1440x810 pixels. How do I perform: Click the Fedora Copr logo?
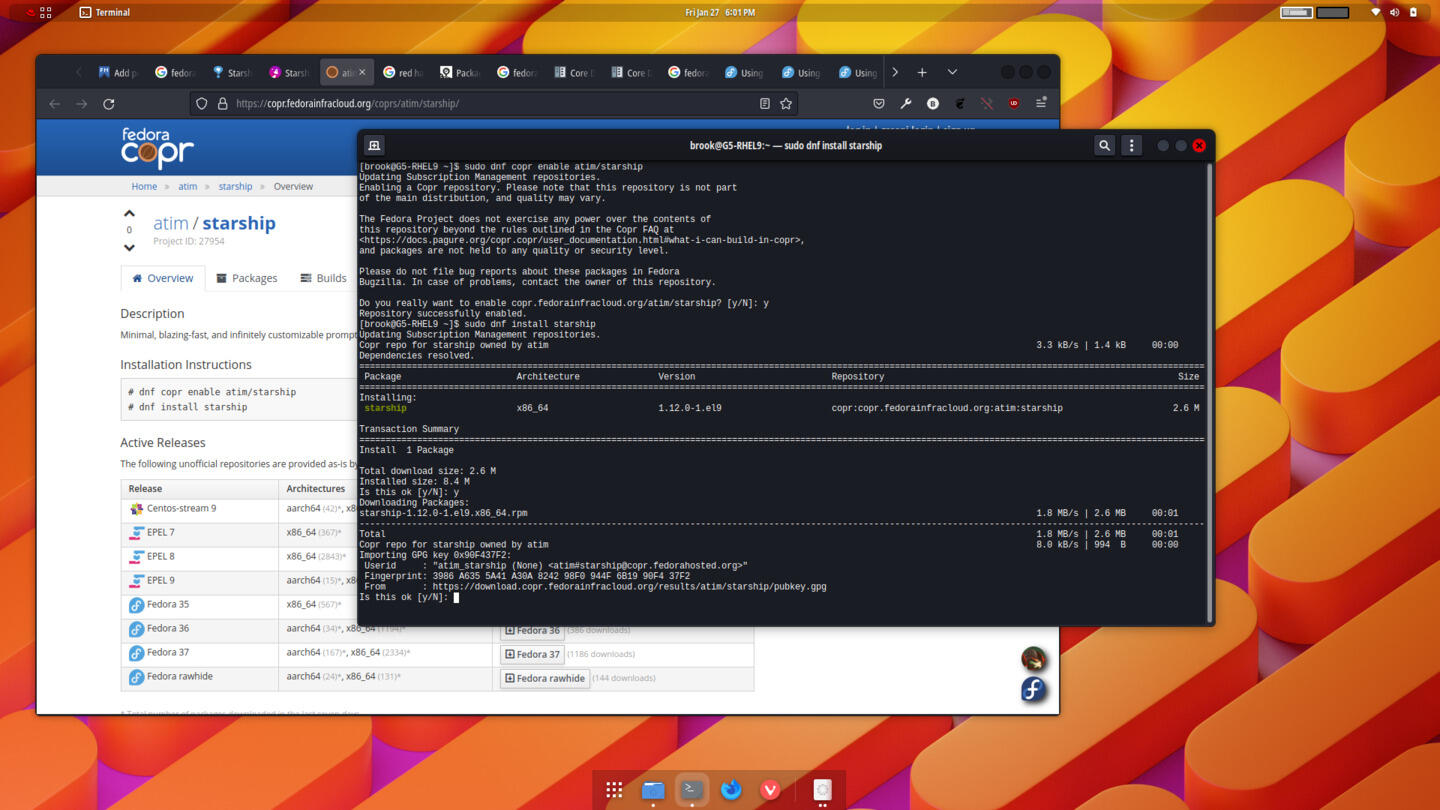157,148
